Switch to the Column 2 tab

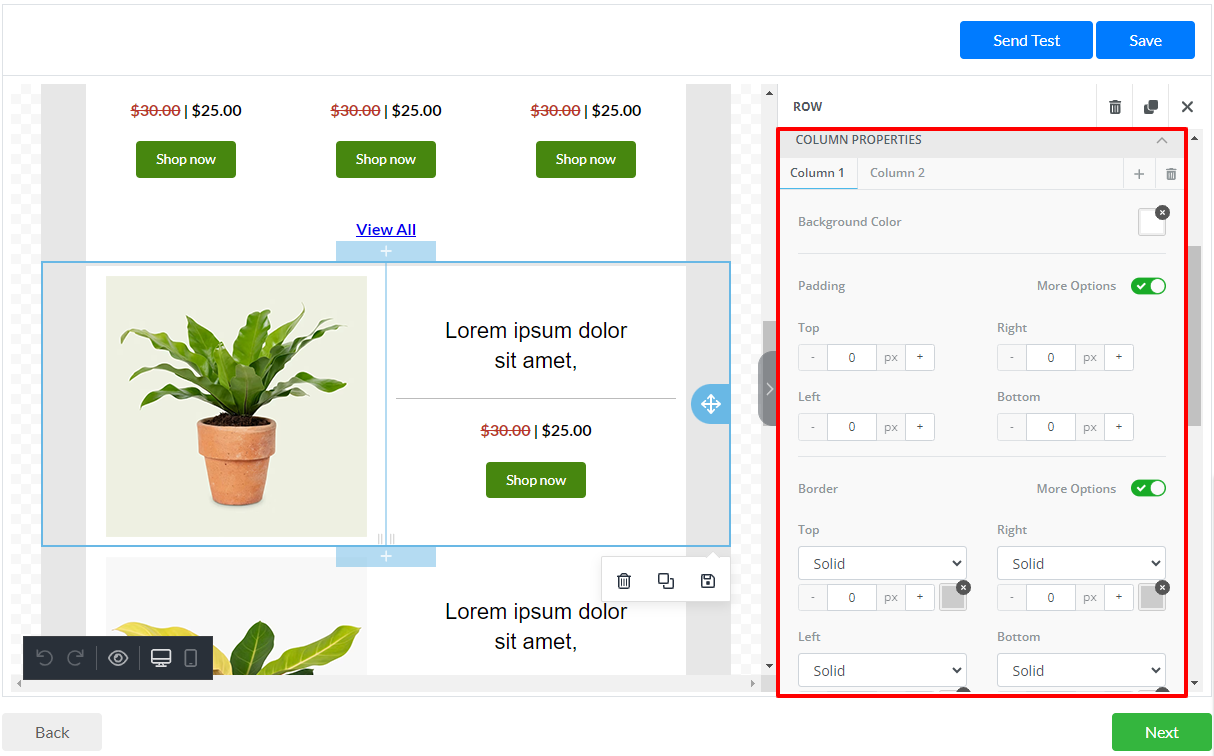click(x=897, y=173)
